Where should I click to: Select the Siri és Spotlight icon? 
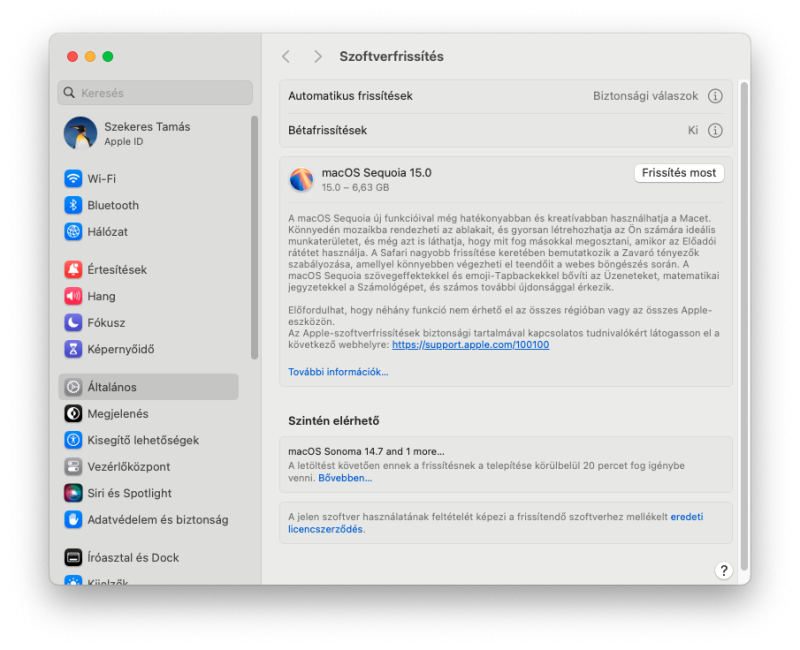click(x=73, y=493)
